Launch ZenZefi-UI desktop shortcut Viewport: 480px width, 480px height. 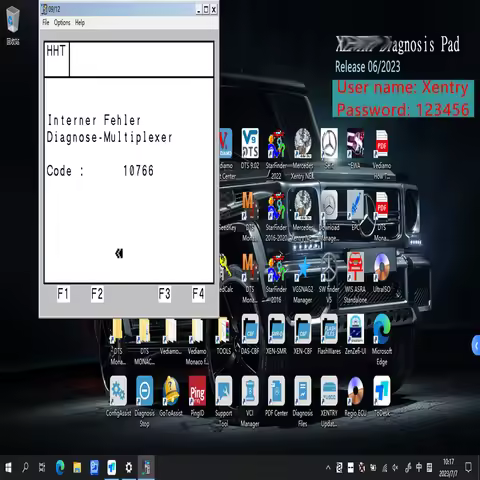tap(355, 335)
